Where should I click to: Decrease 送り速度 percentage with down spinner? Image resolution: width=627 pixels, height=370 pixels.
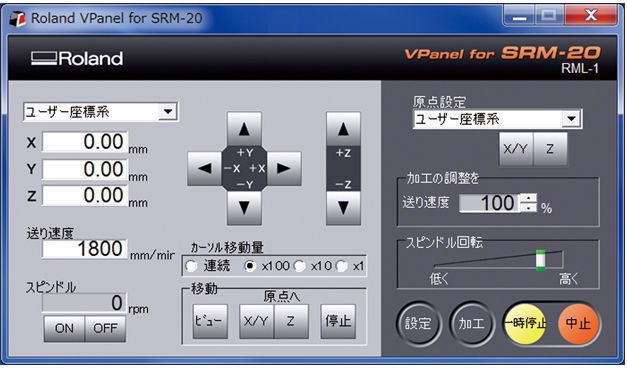(x=529, y=208)
